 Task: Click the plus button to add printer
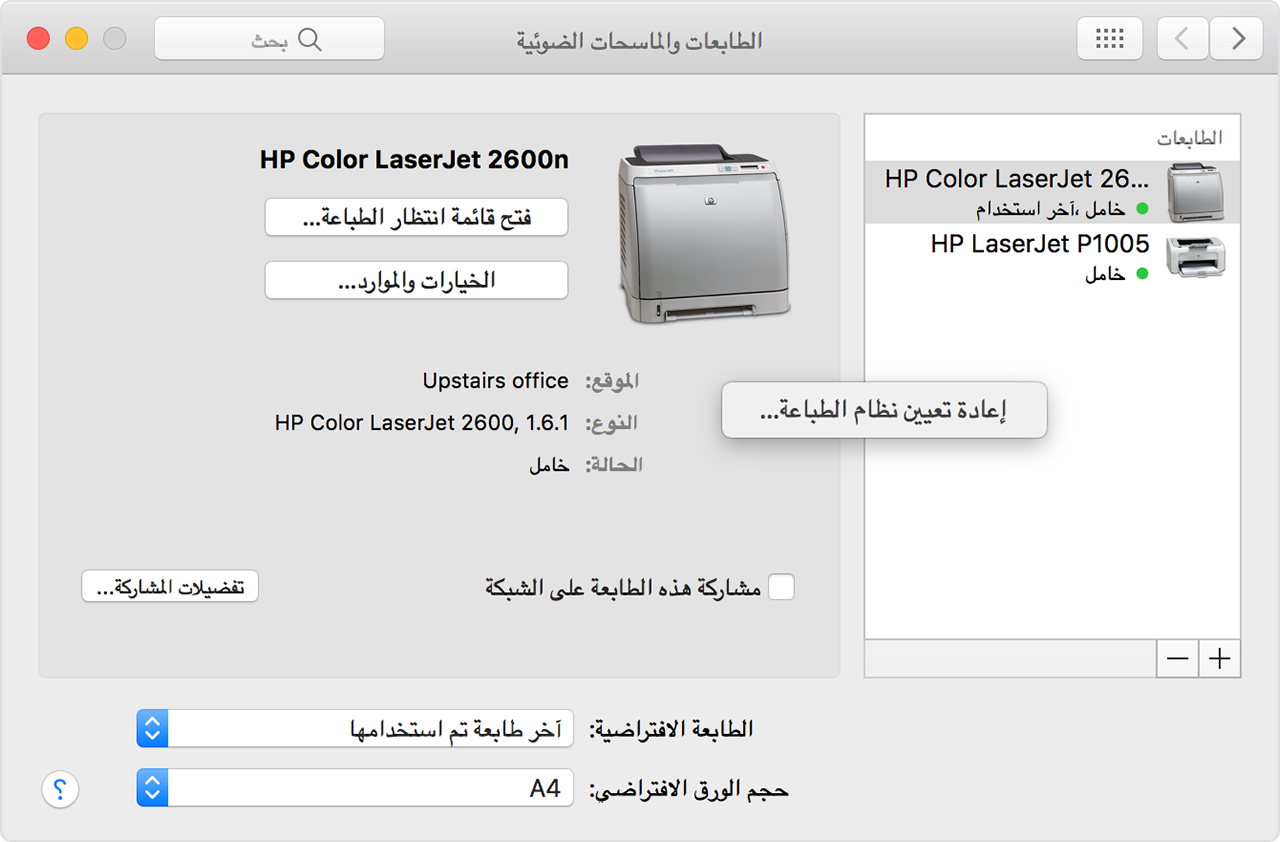(x=1219, y=659)
